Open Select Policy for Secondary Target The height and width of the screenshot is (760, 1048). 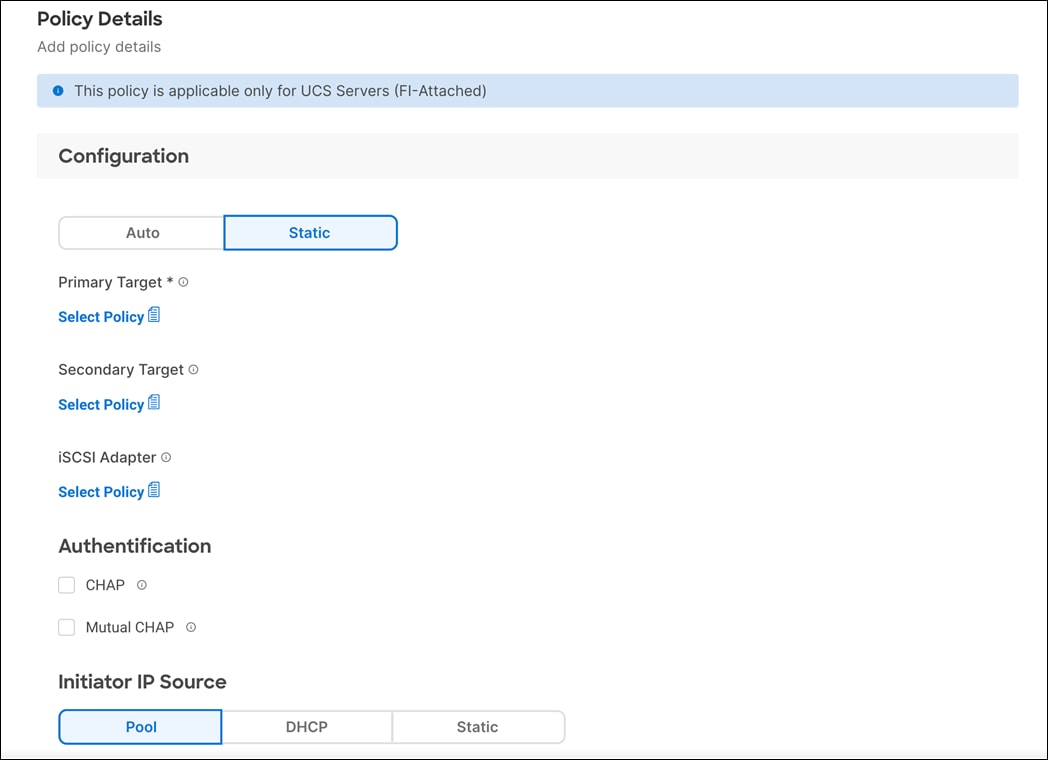[x=101, y=404]
